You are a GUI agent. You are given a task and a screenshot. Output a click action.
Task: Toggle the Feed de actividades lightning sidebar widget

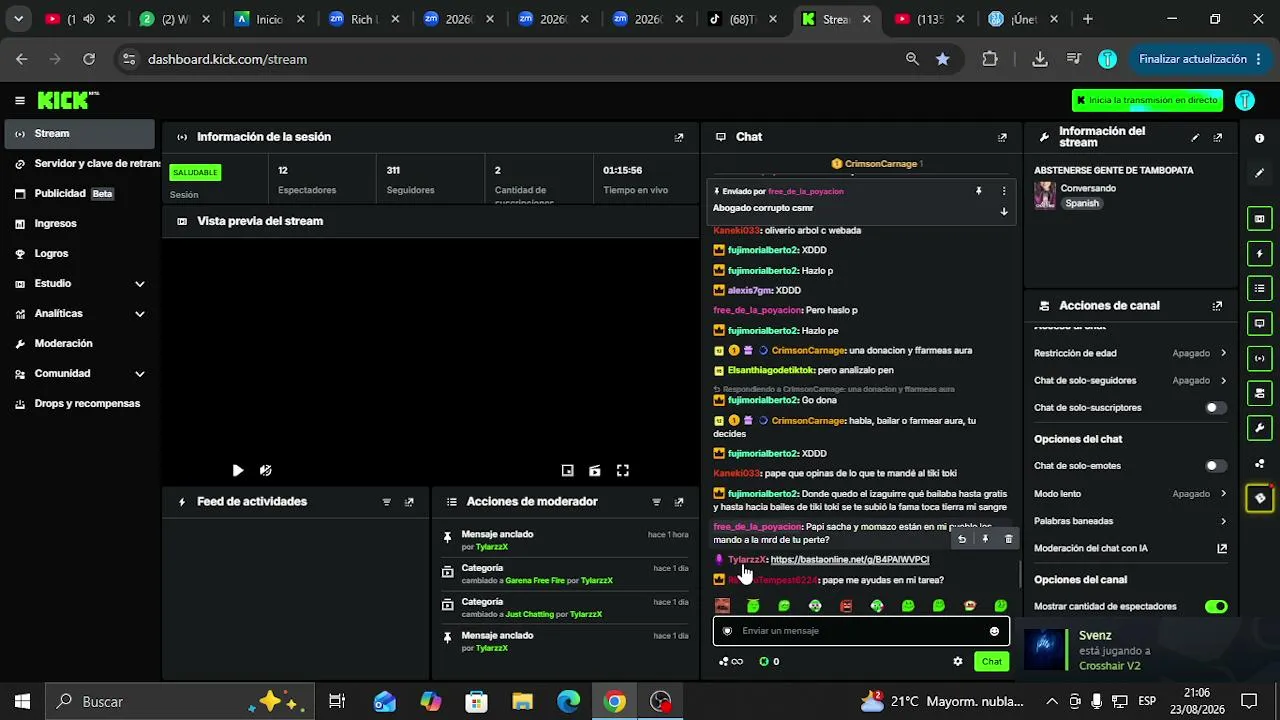1259,254
